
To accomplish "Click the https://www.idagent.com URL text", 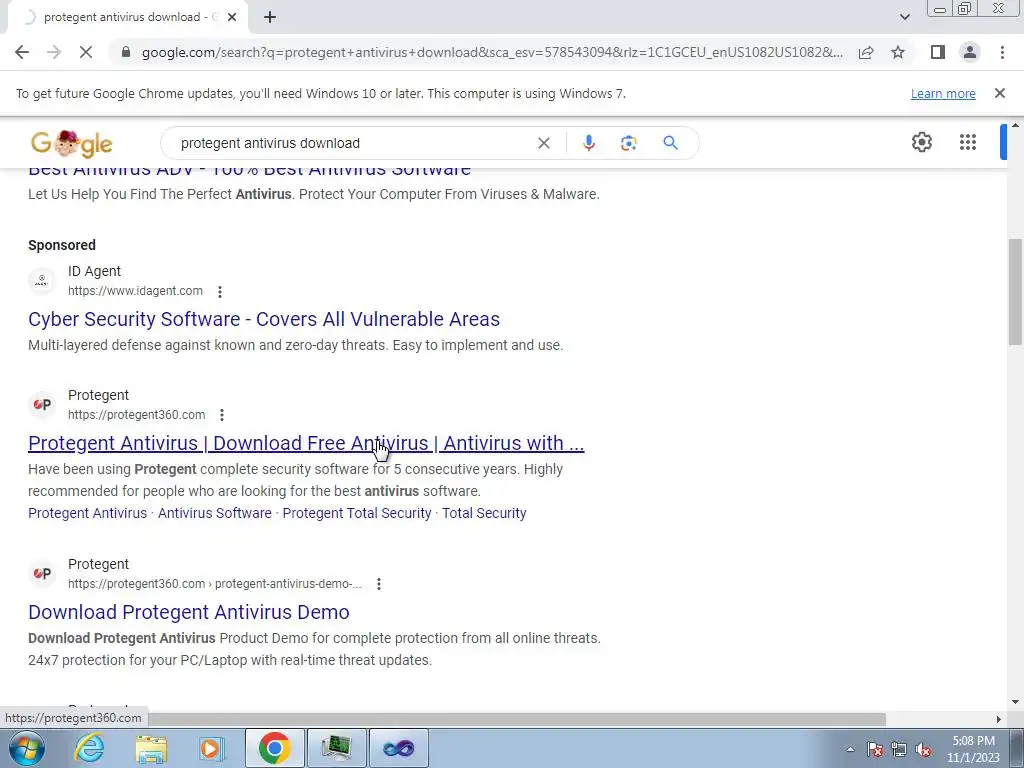I will pyautogui.click(x=135, y=291).
